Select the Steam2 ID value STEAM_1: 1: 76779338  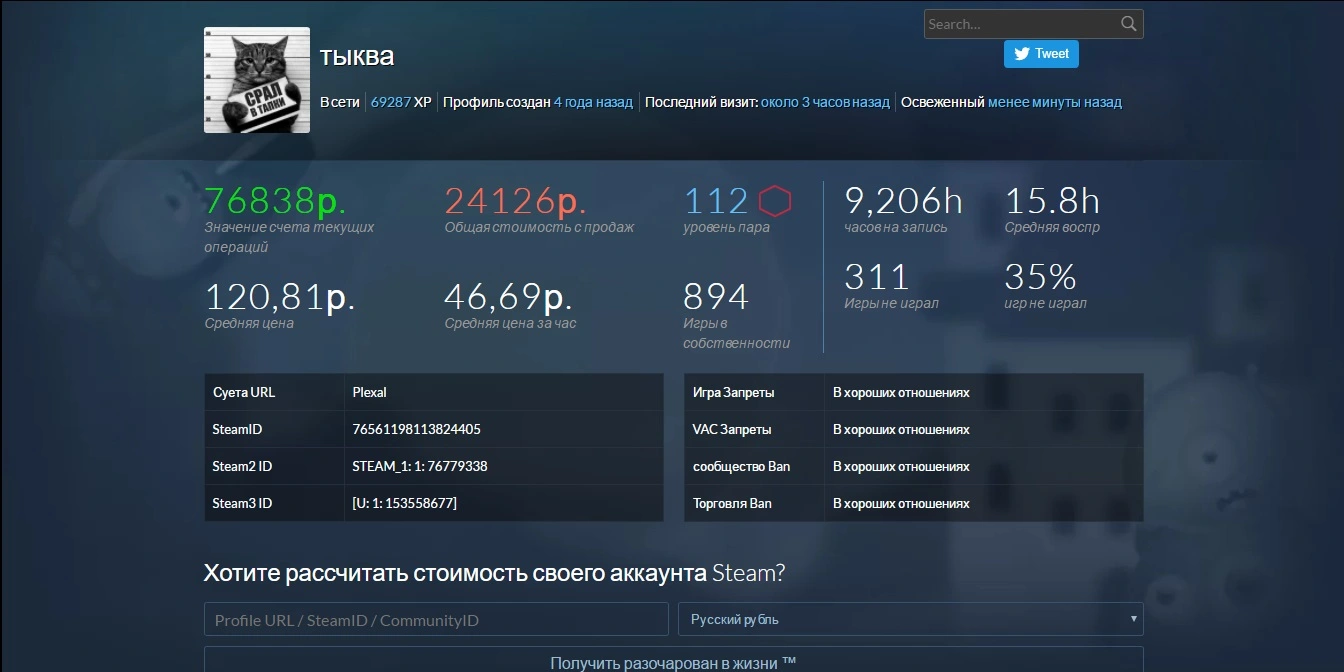point(420,466)
